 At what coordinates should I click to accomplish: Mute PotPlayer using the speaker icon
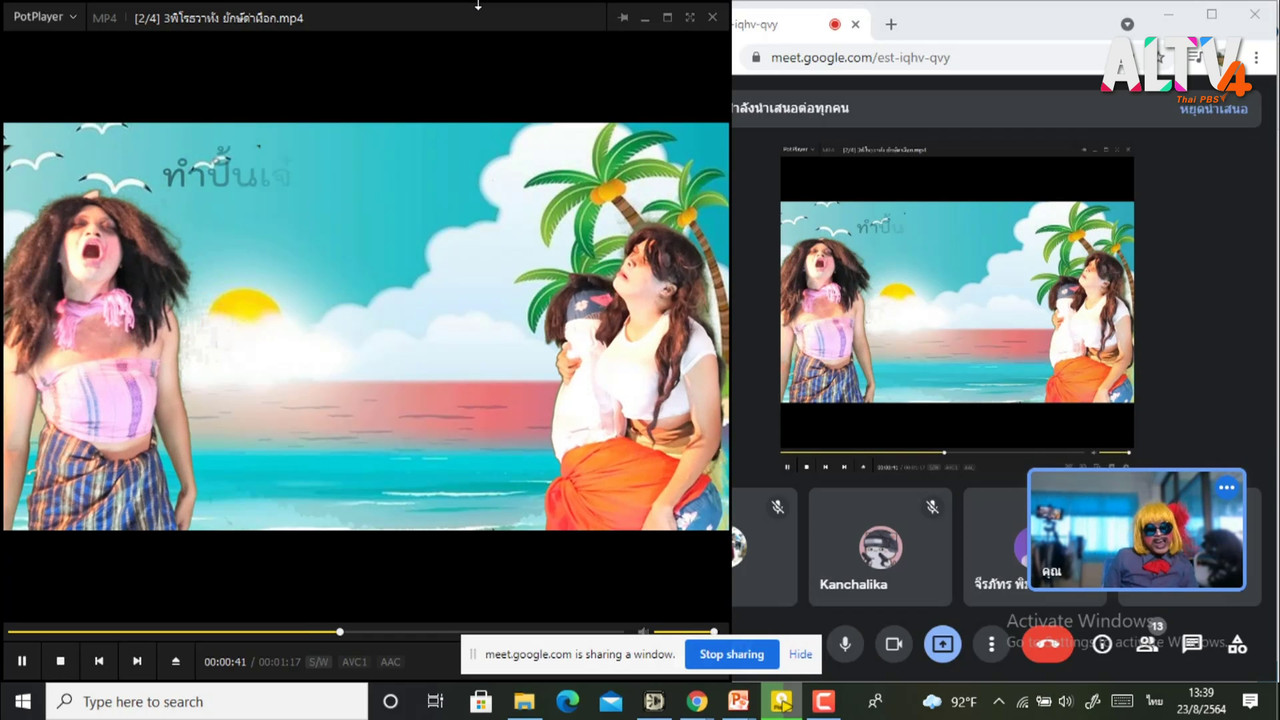643,632
